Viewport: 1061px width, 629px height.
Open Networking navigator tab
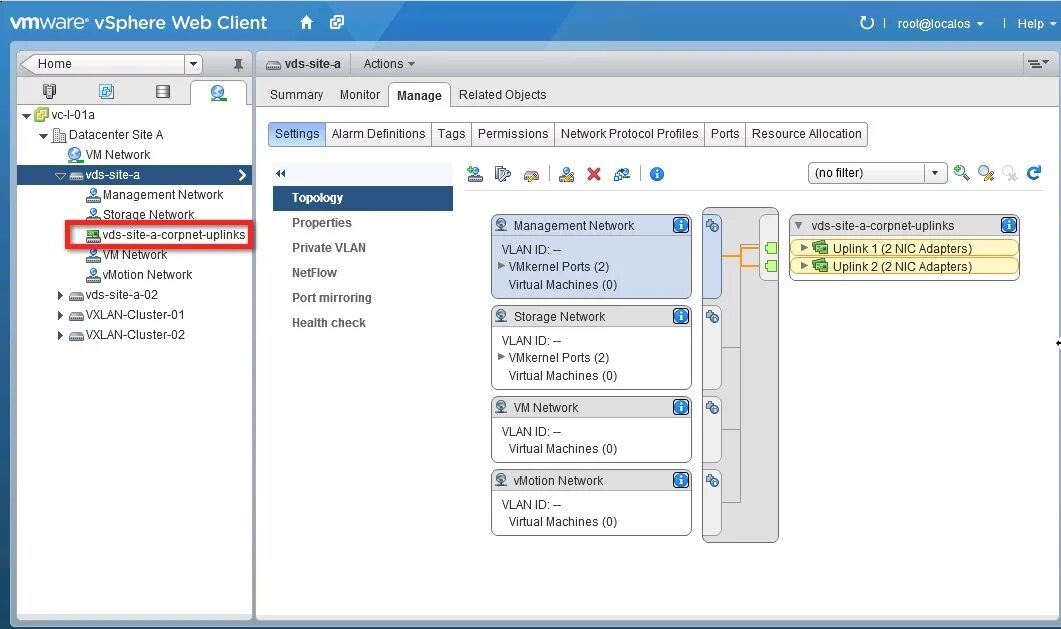(x=218, y=92)
